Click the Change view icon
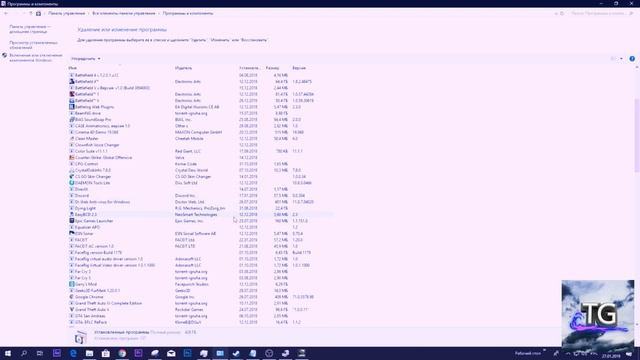The image size is (640, 360). [613, 59]
